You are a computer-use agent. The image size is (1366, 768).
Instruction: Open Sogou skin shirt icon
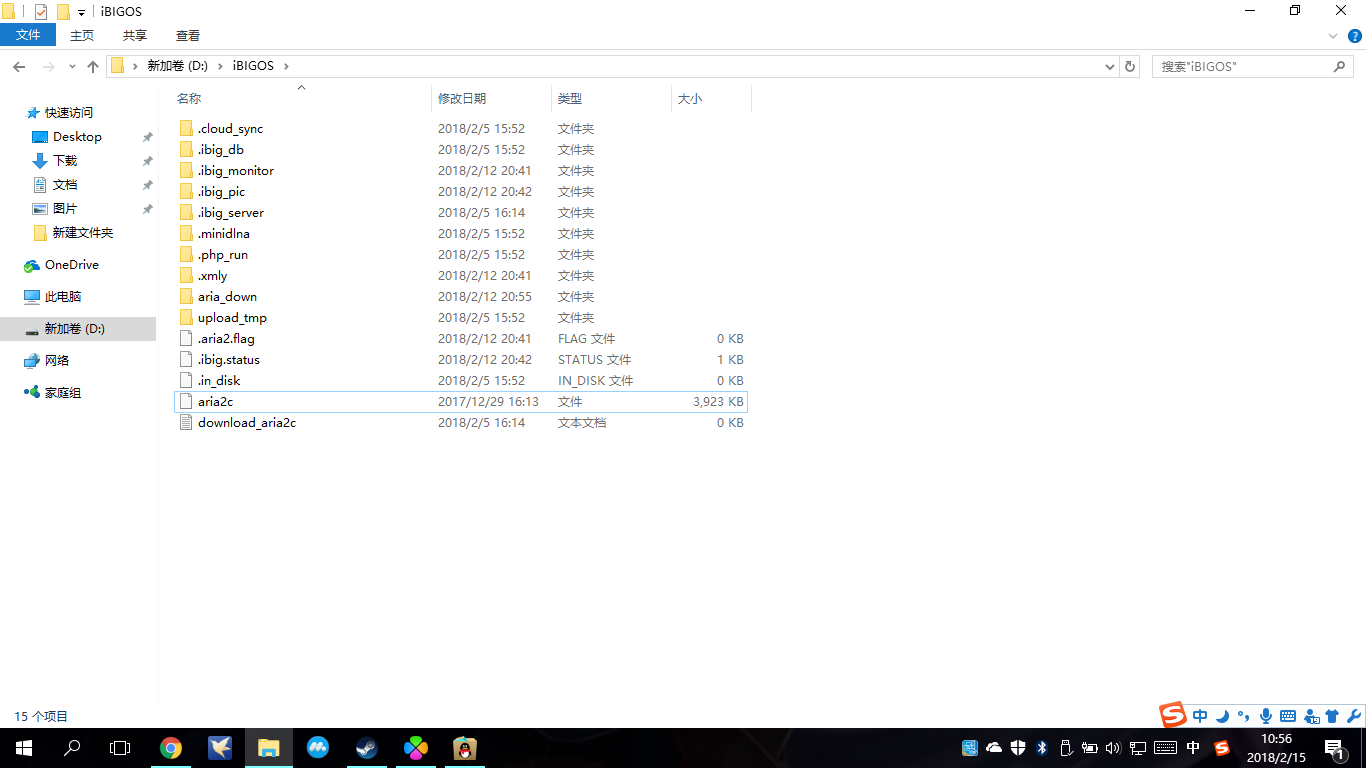coord(1332,716)
